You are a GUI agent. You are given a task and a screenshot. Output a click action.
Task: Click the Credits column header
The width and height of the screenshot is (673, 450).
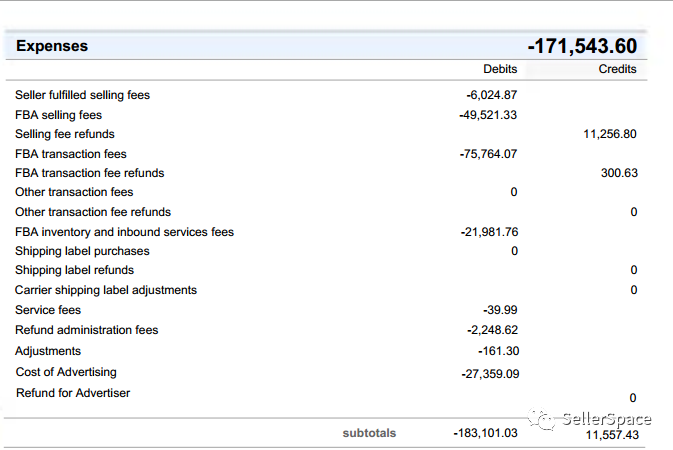click(617, 69)
